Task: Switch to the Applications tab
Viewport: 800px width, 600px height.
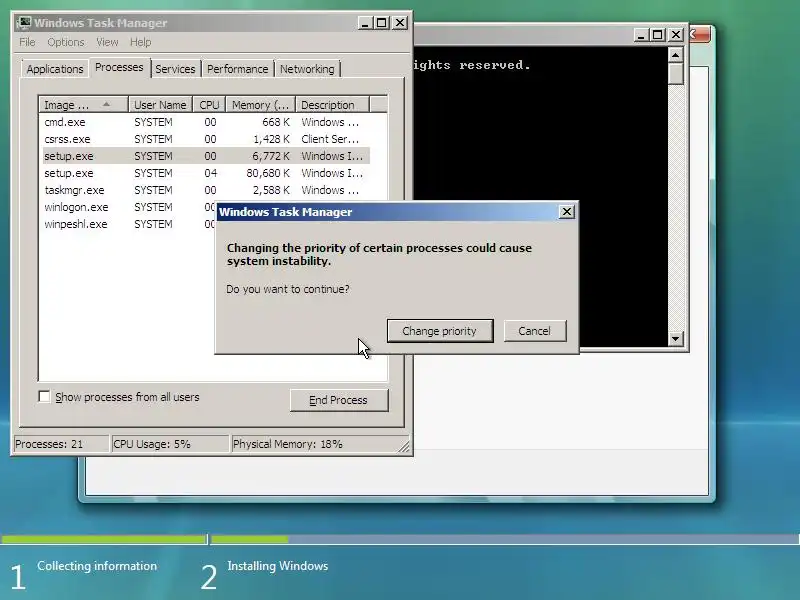Action: click(x=55, y=69)
